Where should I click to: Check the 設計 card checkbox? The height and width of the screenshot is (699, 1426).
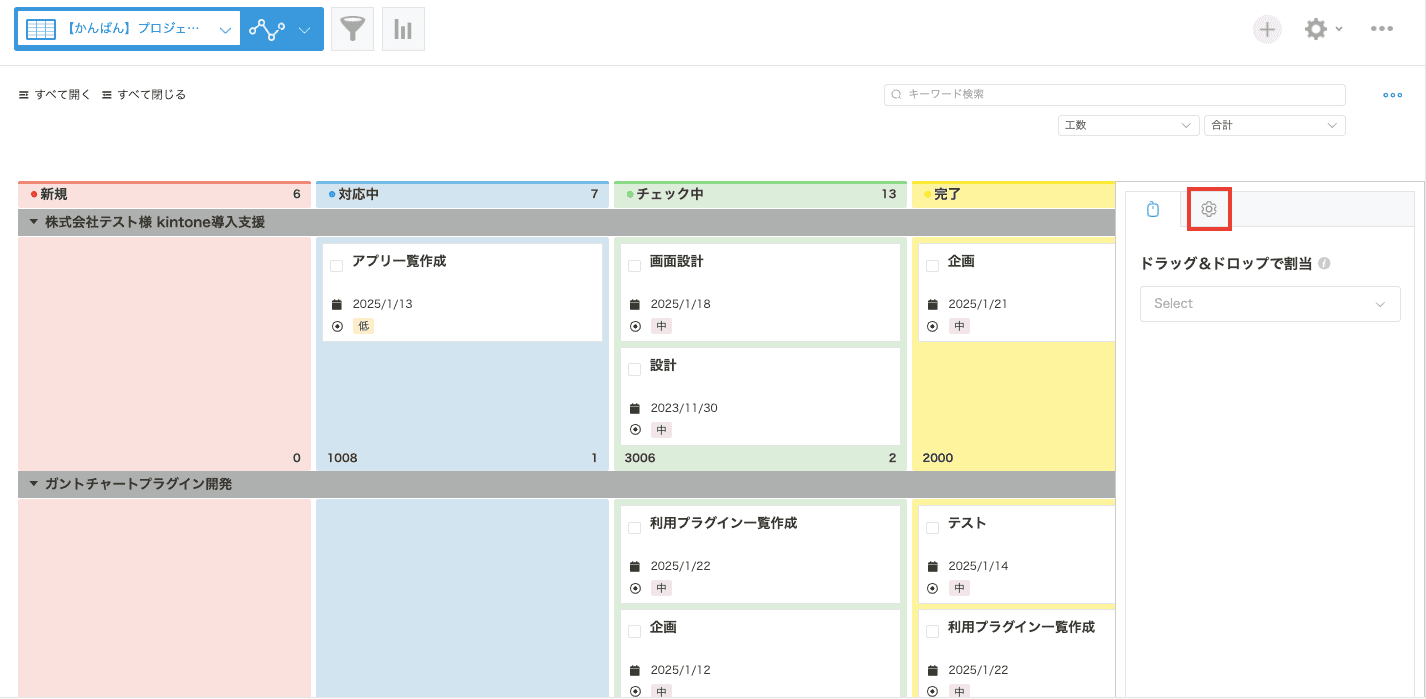pos(634,370)
